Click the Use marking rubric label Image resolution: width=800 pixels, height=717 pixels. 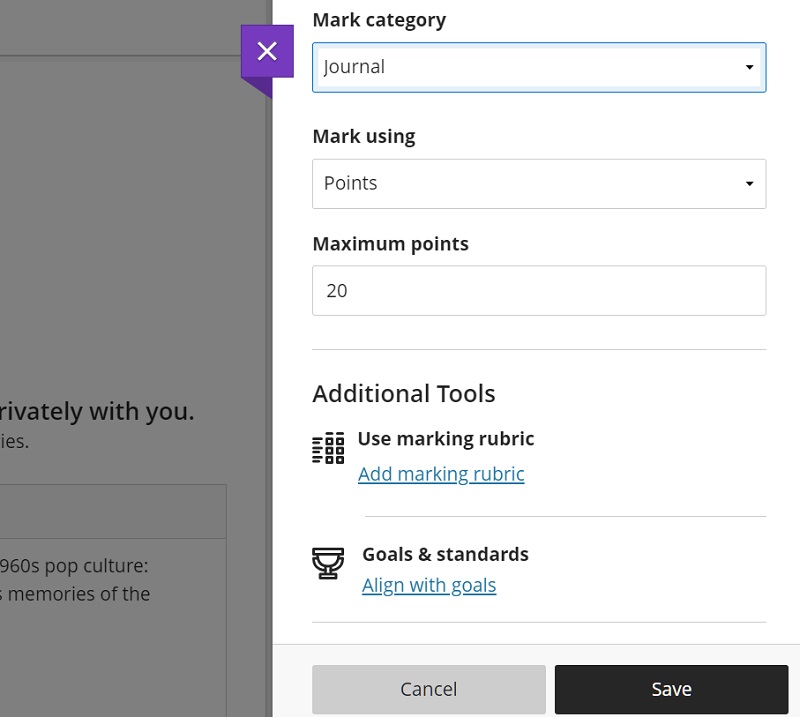pos(446,439)
